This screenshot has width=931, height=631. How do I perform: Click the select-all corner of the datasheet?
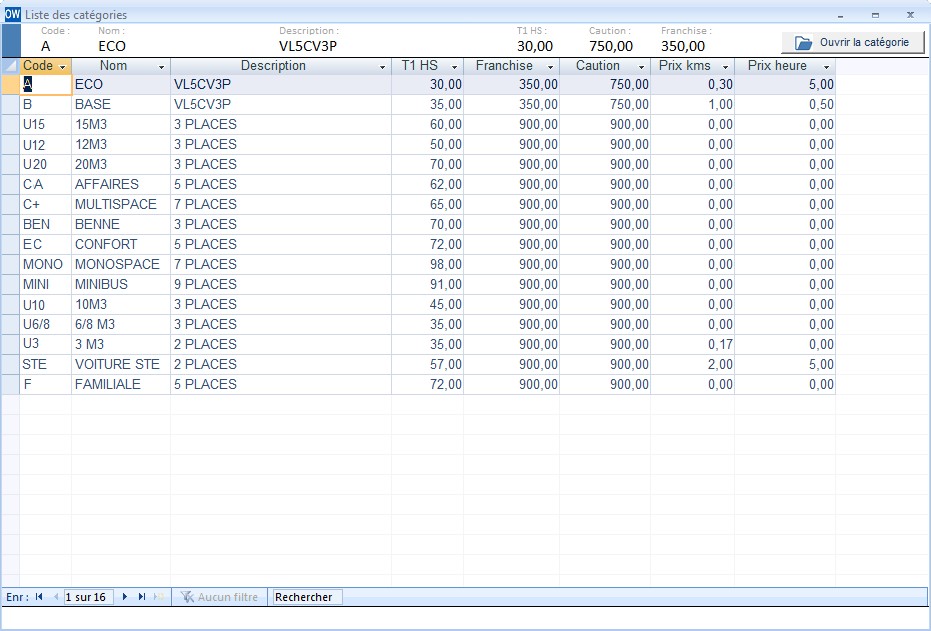tap(11, 66)
